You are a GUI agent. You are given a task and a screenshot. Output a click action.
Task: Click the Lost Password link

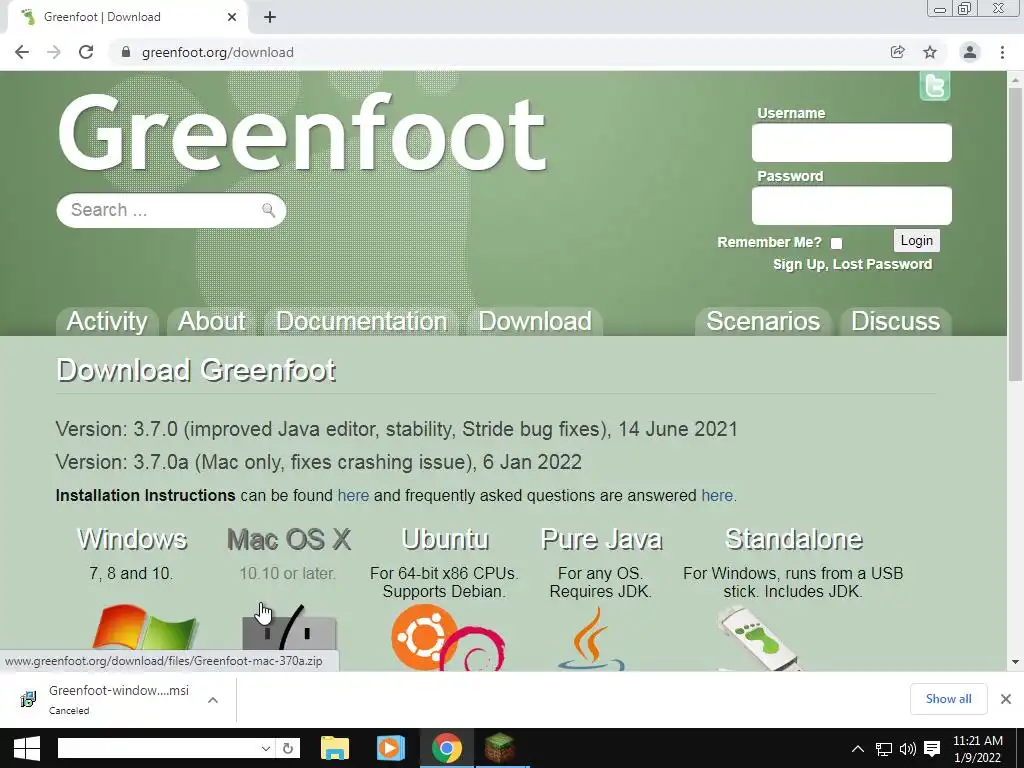(882, 264)
